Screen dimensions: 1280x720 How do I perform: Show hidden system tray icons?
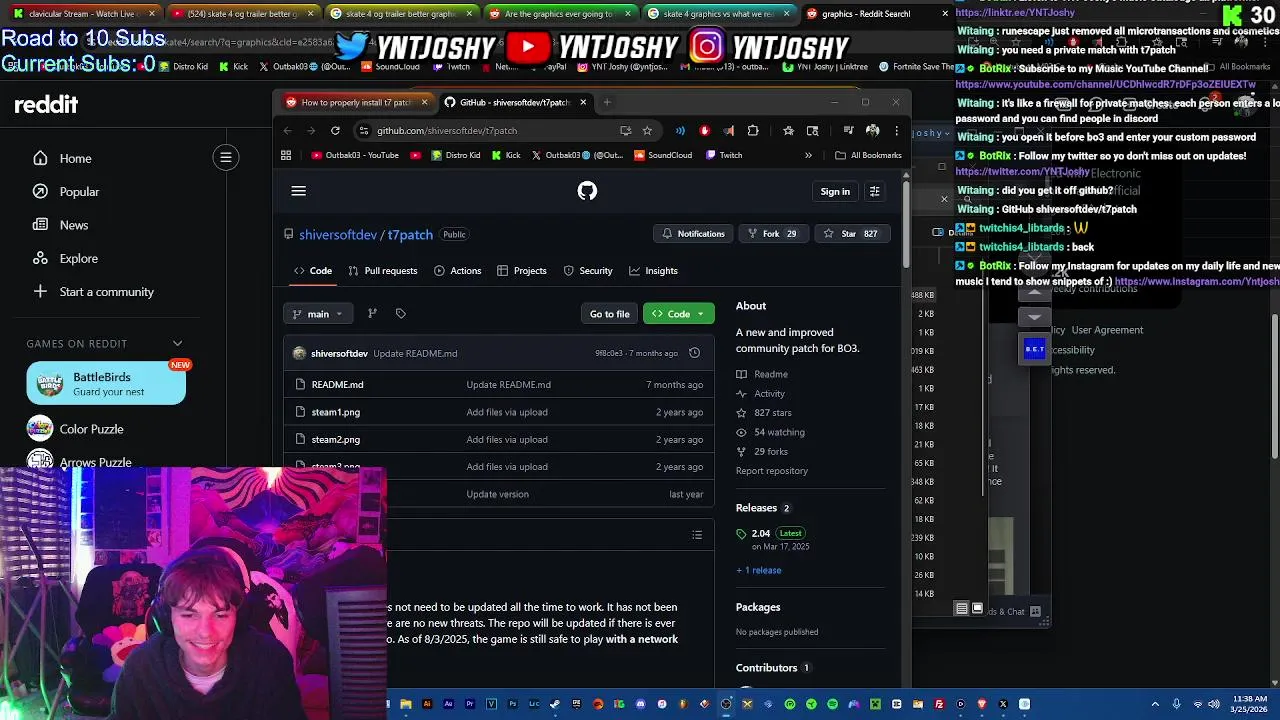[1155, 704]
